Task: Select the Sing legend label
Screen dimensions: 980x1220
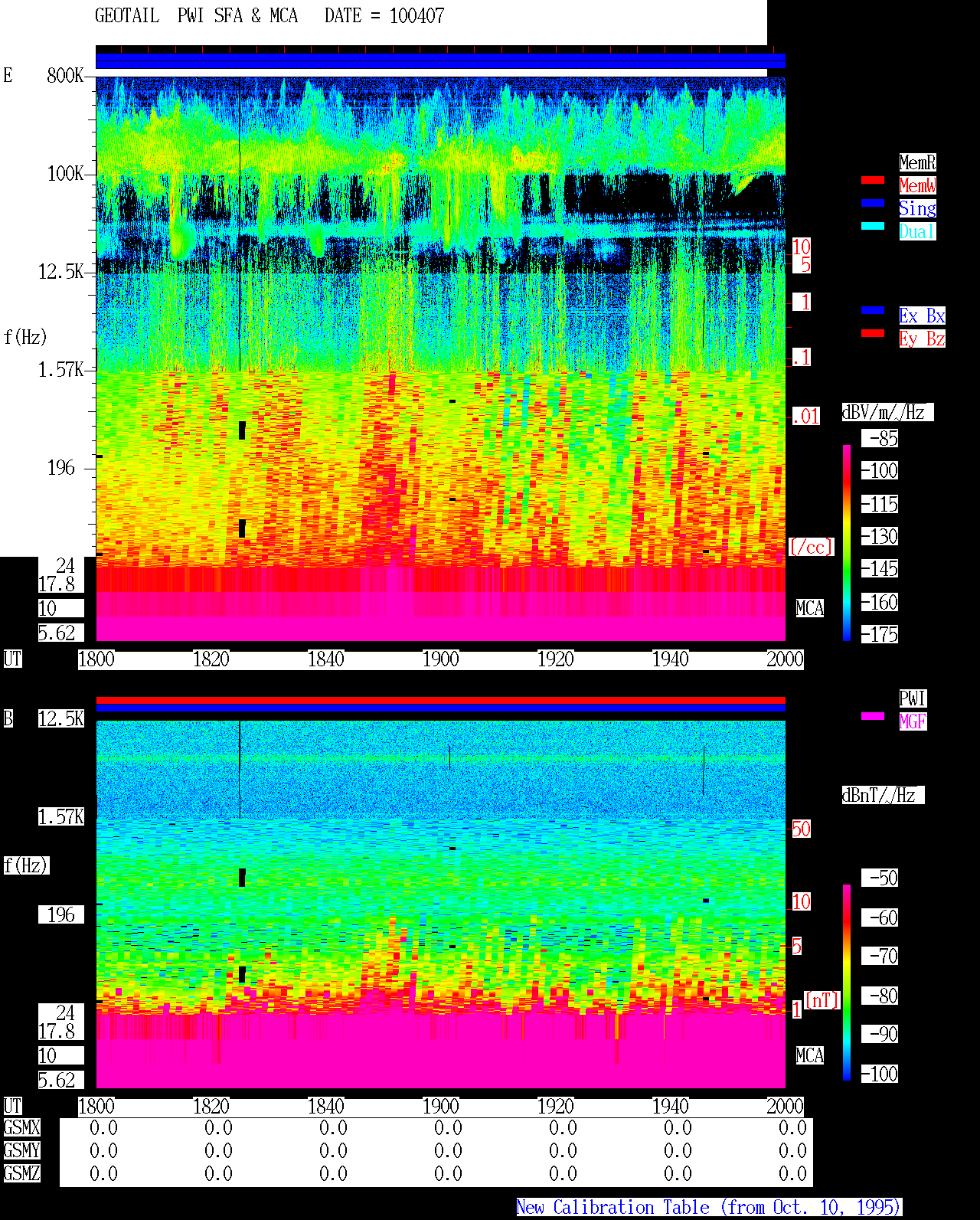Action: (x=917, y=208)
